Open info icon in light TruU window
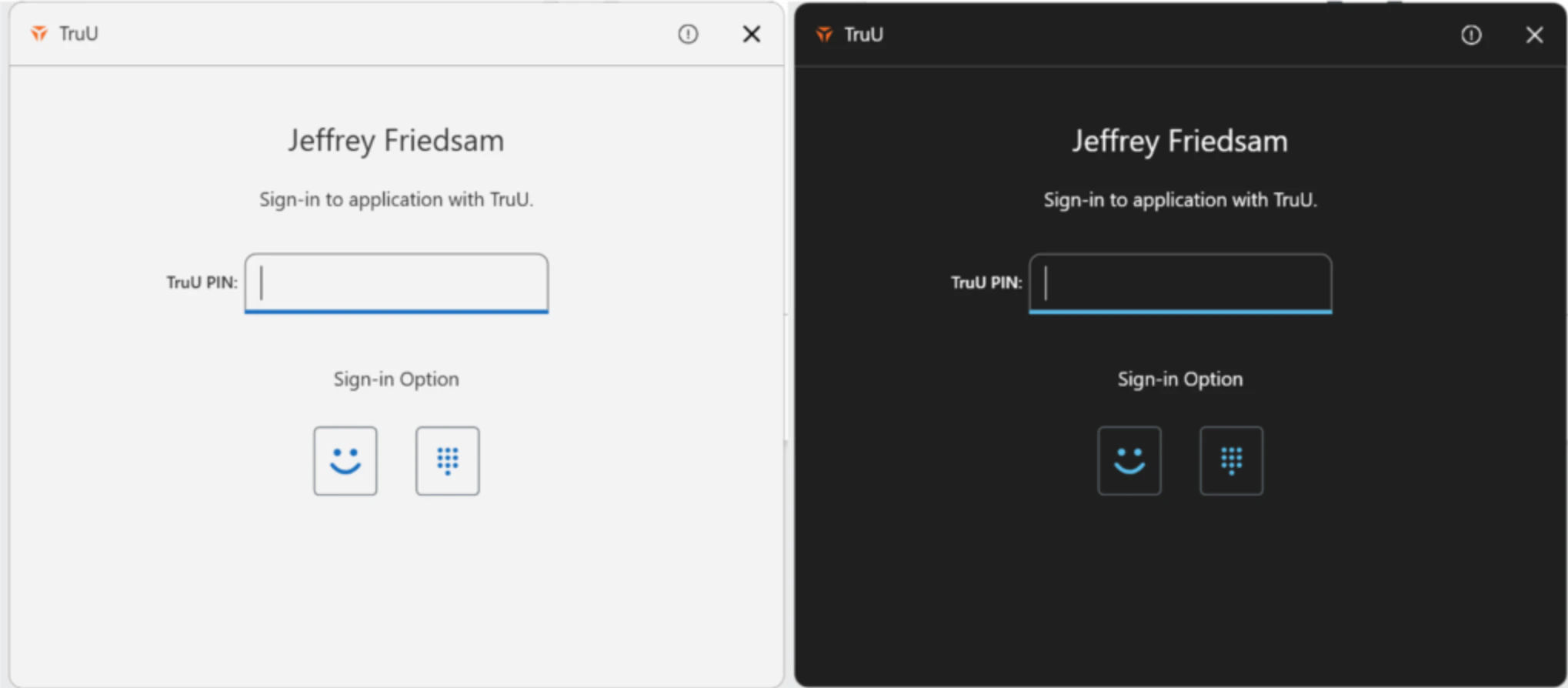The height and width of the screenshot is (688, 1568). 688,34
